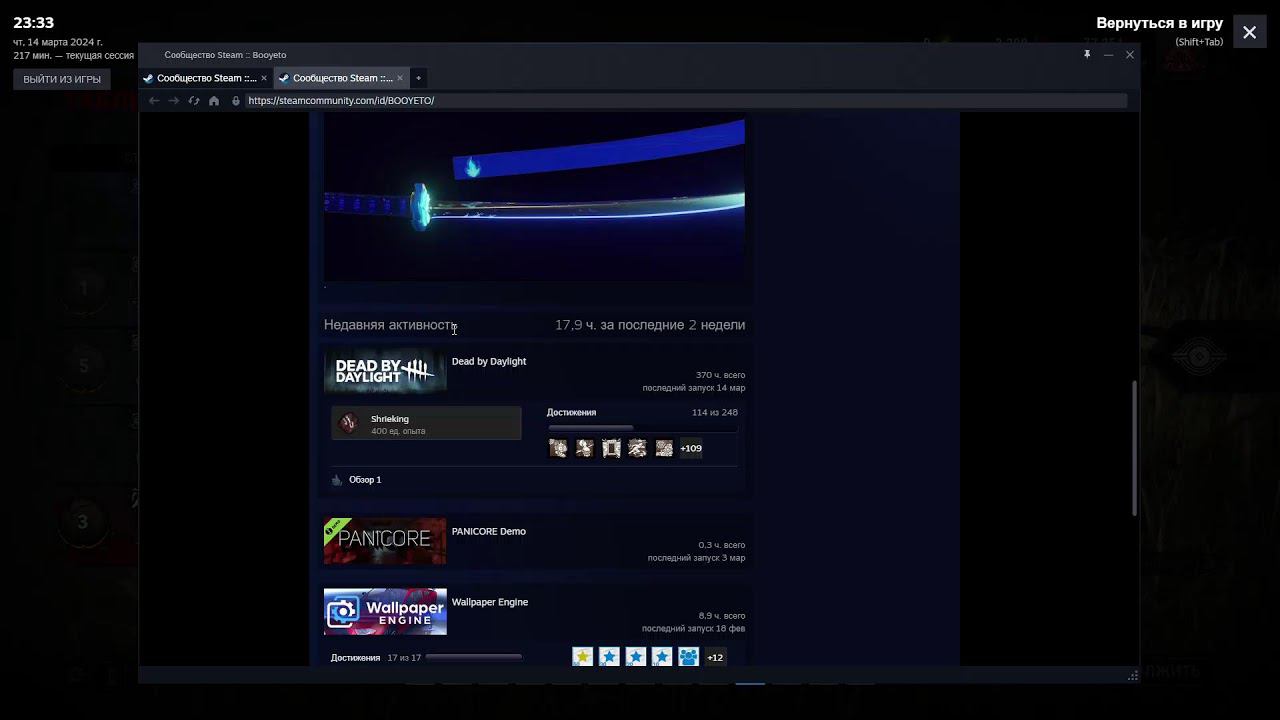Click third Dead by Daylight achievement icon
This screenshot has width=1280, height=720.
coord(611,449)
